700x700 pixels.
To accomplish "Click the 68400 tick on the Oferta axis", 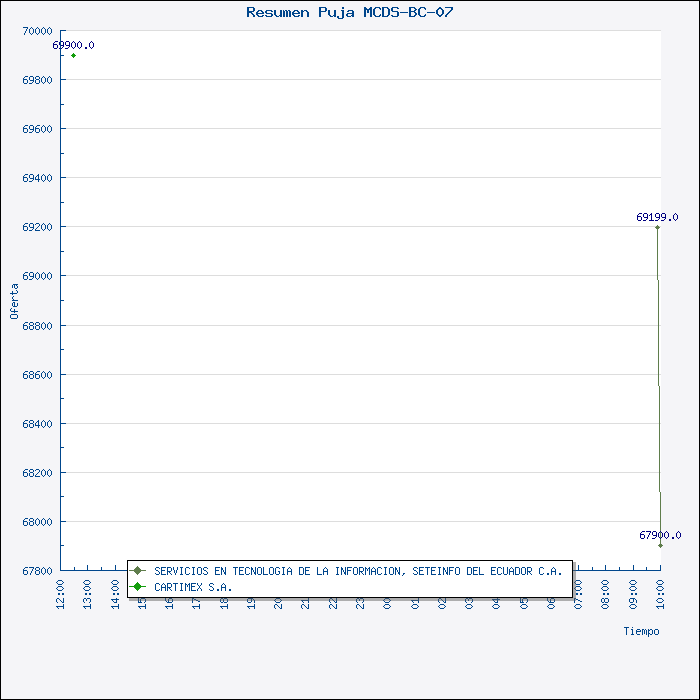I will (36, 423).
